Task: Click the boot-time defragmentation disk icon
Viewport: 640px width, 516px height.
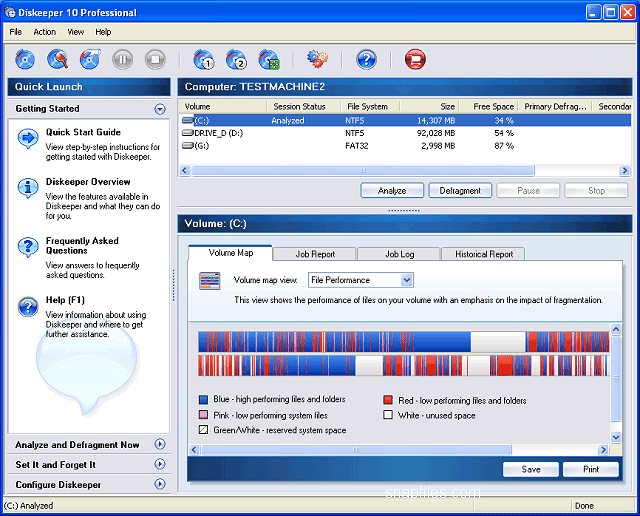Action: (269, 60)
